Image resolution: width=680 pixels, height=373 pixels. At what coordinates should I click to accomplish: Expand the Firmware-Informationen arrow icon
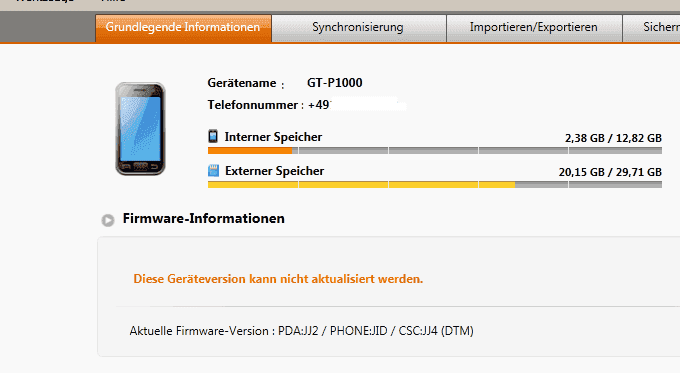pos(108,220)
